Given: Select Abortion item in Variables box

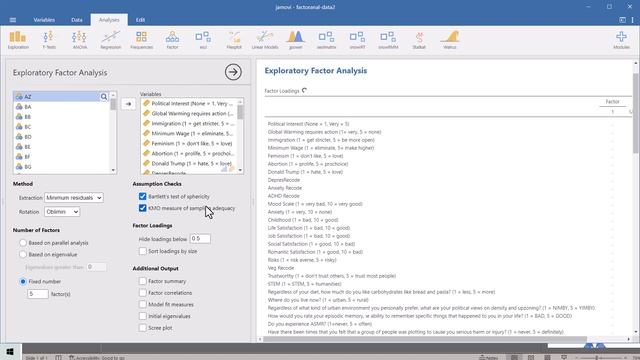Looking at the screenshot, I should [189, 153].
